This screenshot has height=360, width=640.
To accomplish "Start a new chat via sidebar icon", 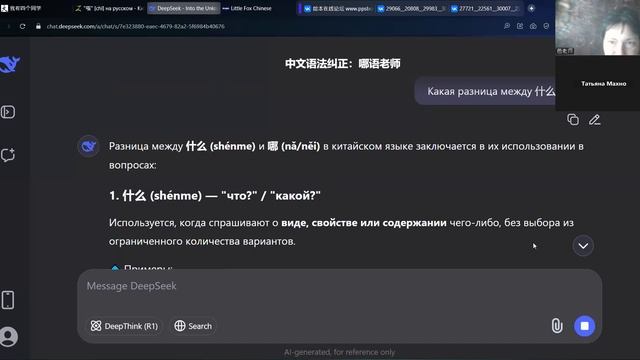I will (8, 155).
